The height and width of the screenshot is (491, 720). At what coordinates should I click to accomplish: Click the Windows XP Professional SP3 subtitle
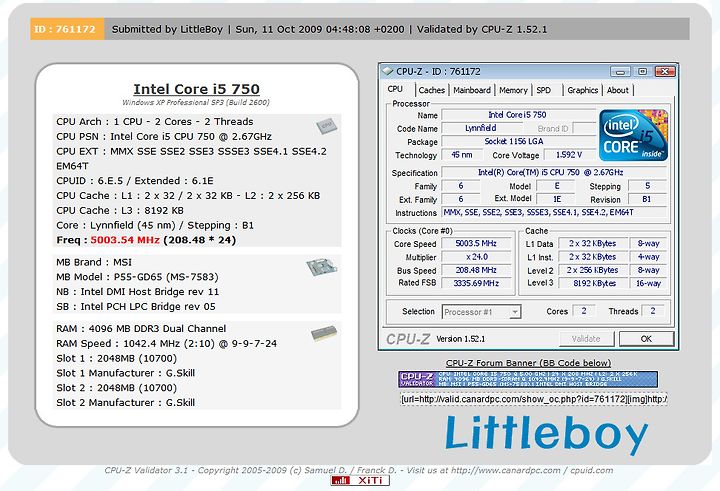196,102
